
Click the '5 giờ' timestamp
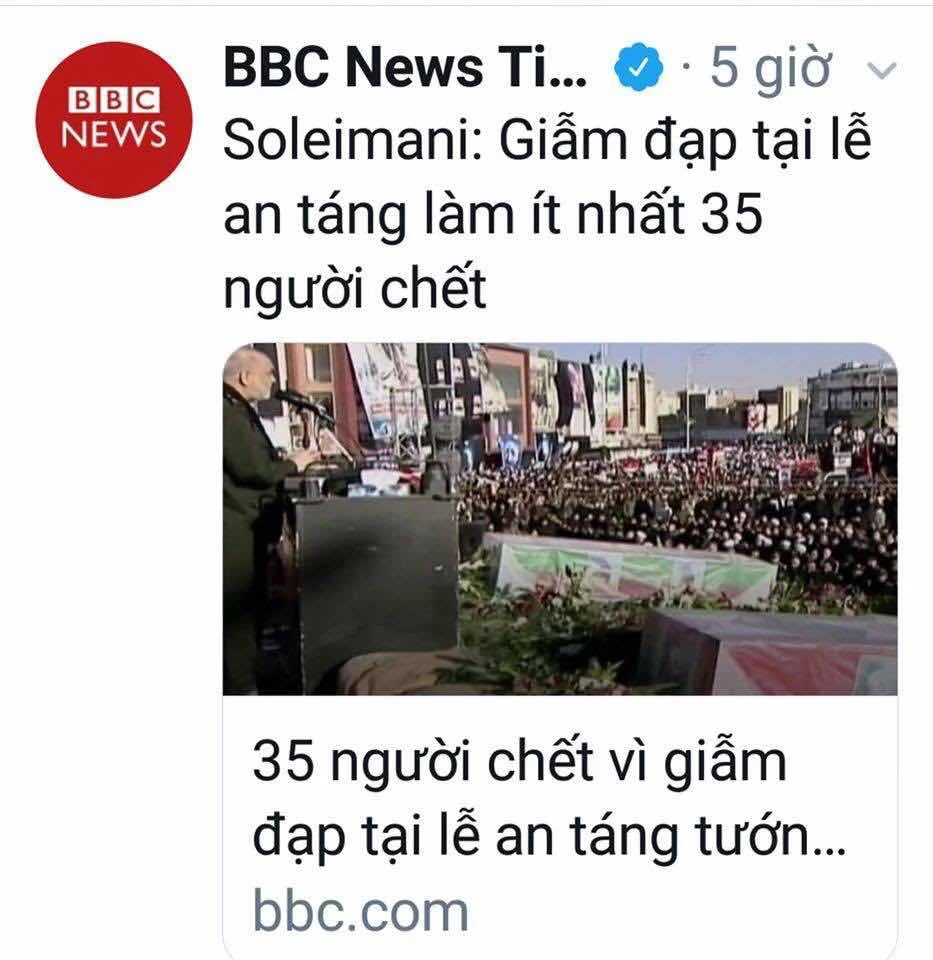tap(771, 69)
